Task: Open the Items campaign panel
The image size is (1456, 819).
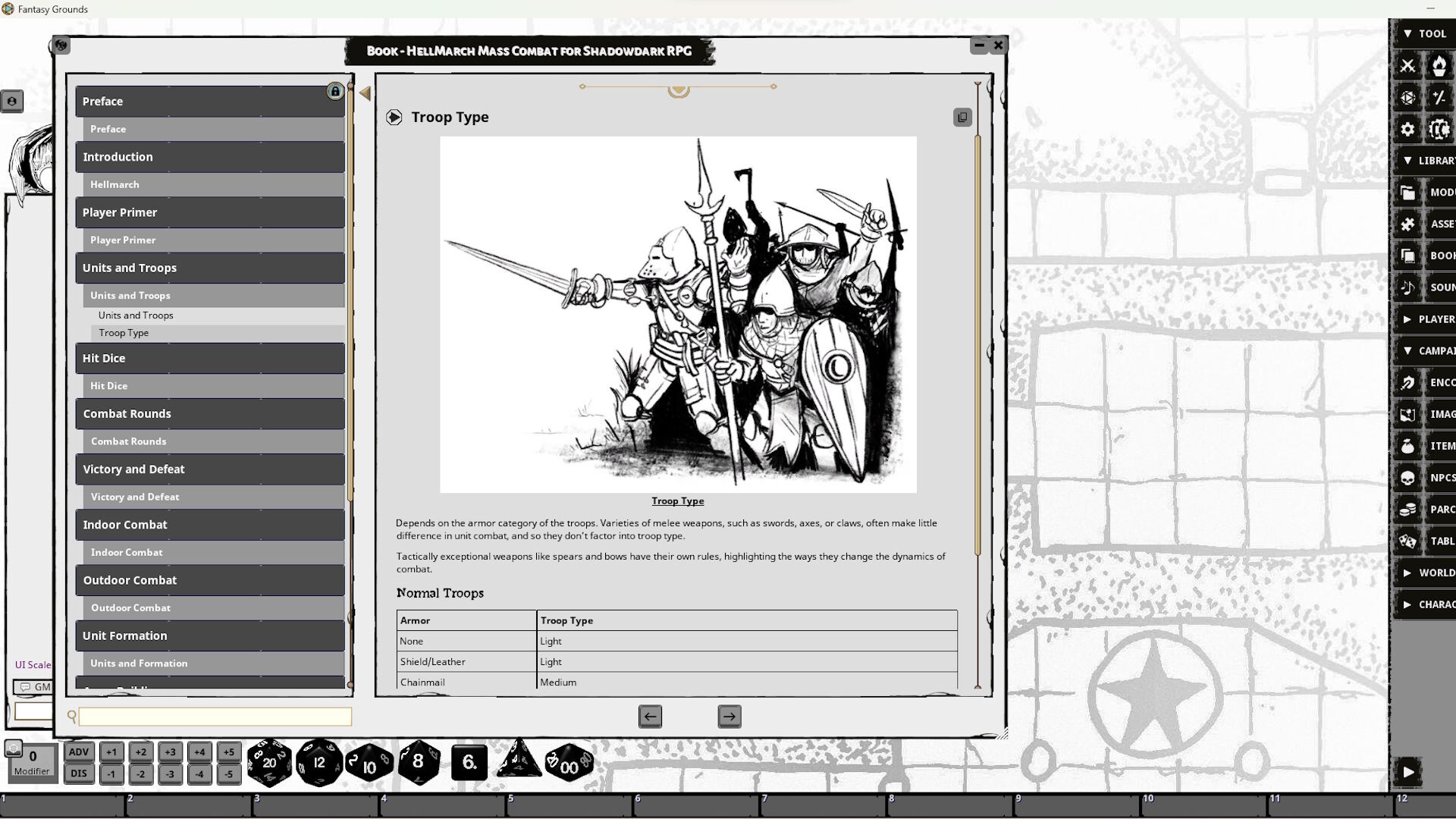Action: click(1407, 445)
